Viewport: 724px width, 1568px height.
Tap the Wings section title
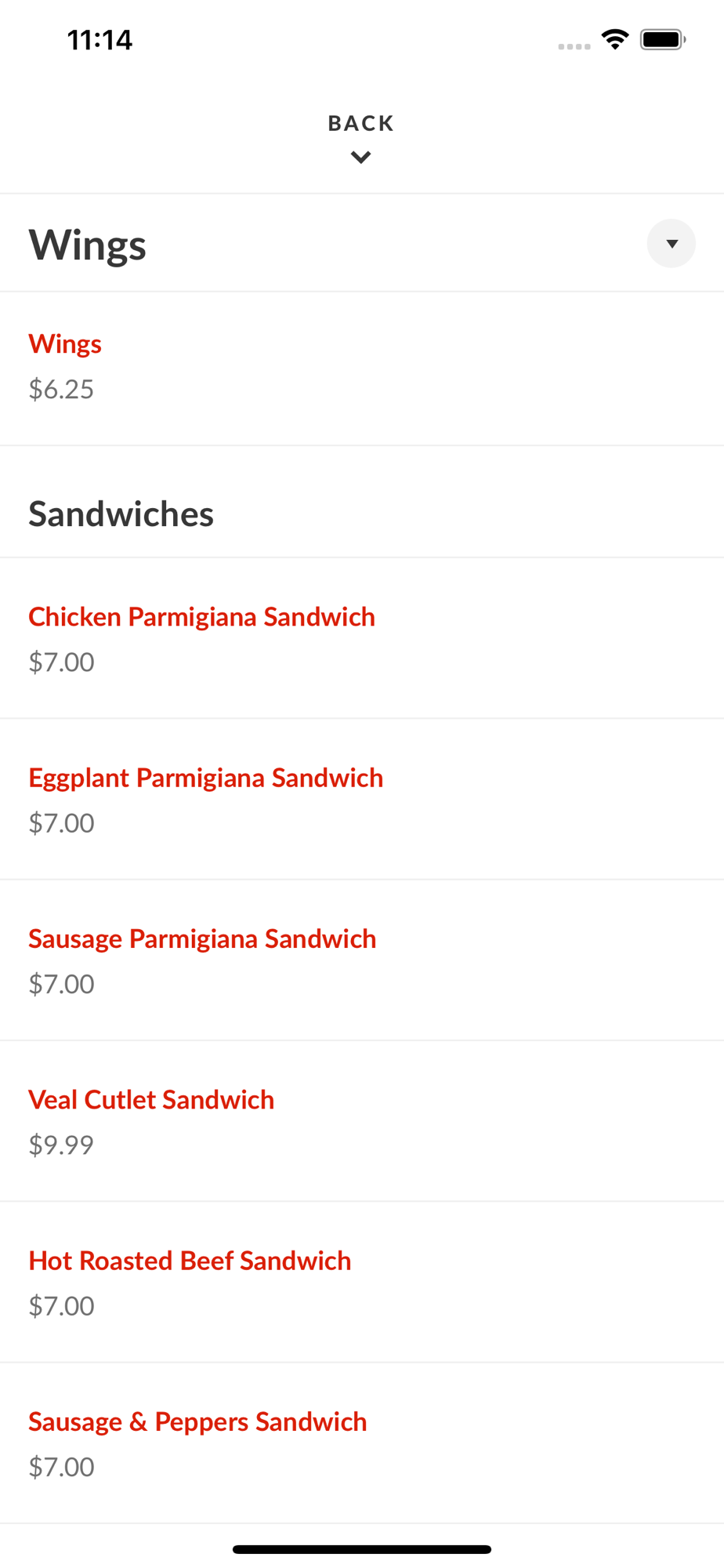pyautogui.click(x=88, y=245)
